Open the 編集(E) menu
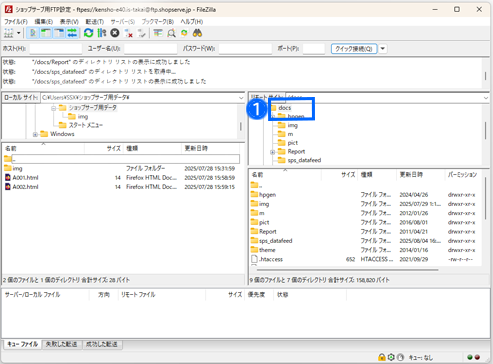 point(44,22)
